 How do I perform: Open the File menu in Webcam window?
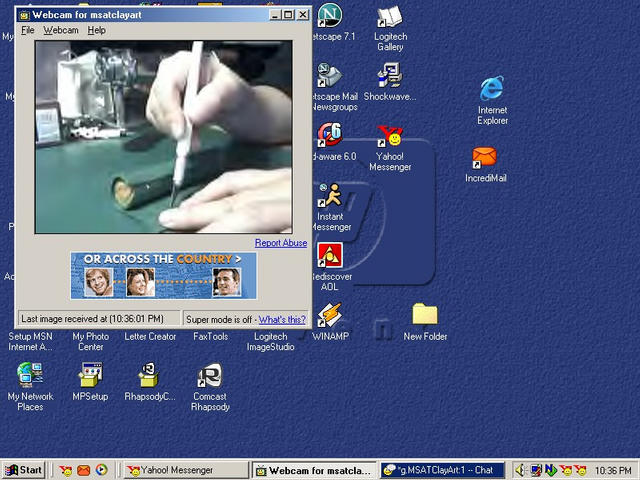click(28, 30)
